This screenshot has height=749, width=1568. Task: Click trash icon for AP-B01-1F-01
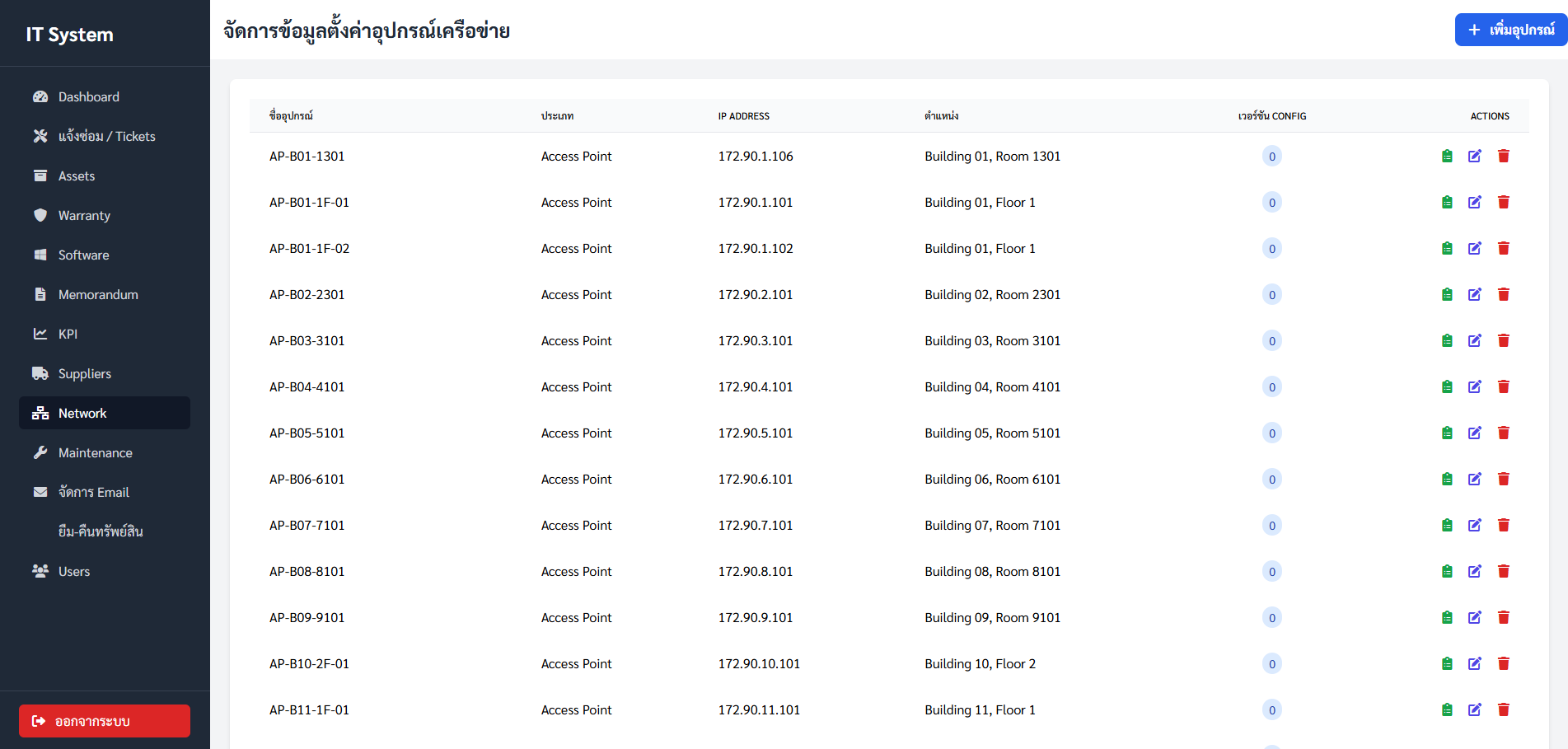[1504, 202]
